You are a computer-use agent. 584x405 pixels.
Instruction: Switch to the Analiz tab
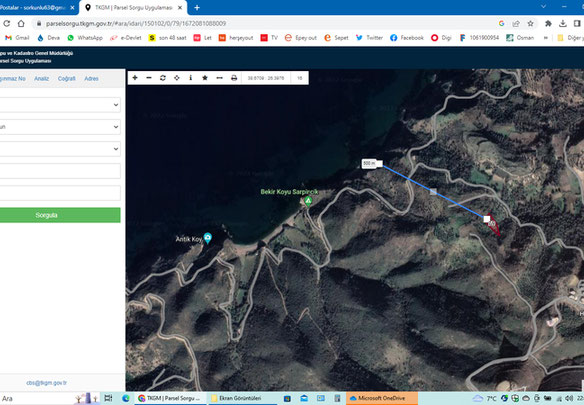(x=41, y=79)
